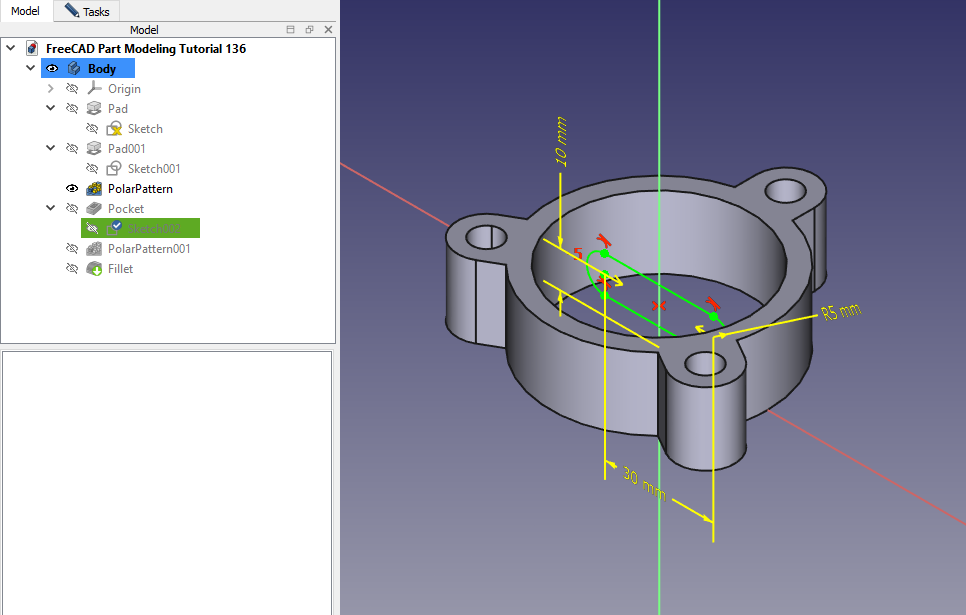The image size is (966, 615).
Task: Select the document FreeCAD Part Modeling Tutorial 136
Action: (x=145, y=49)
